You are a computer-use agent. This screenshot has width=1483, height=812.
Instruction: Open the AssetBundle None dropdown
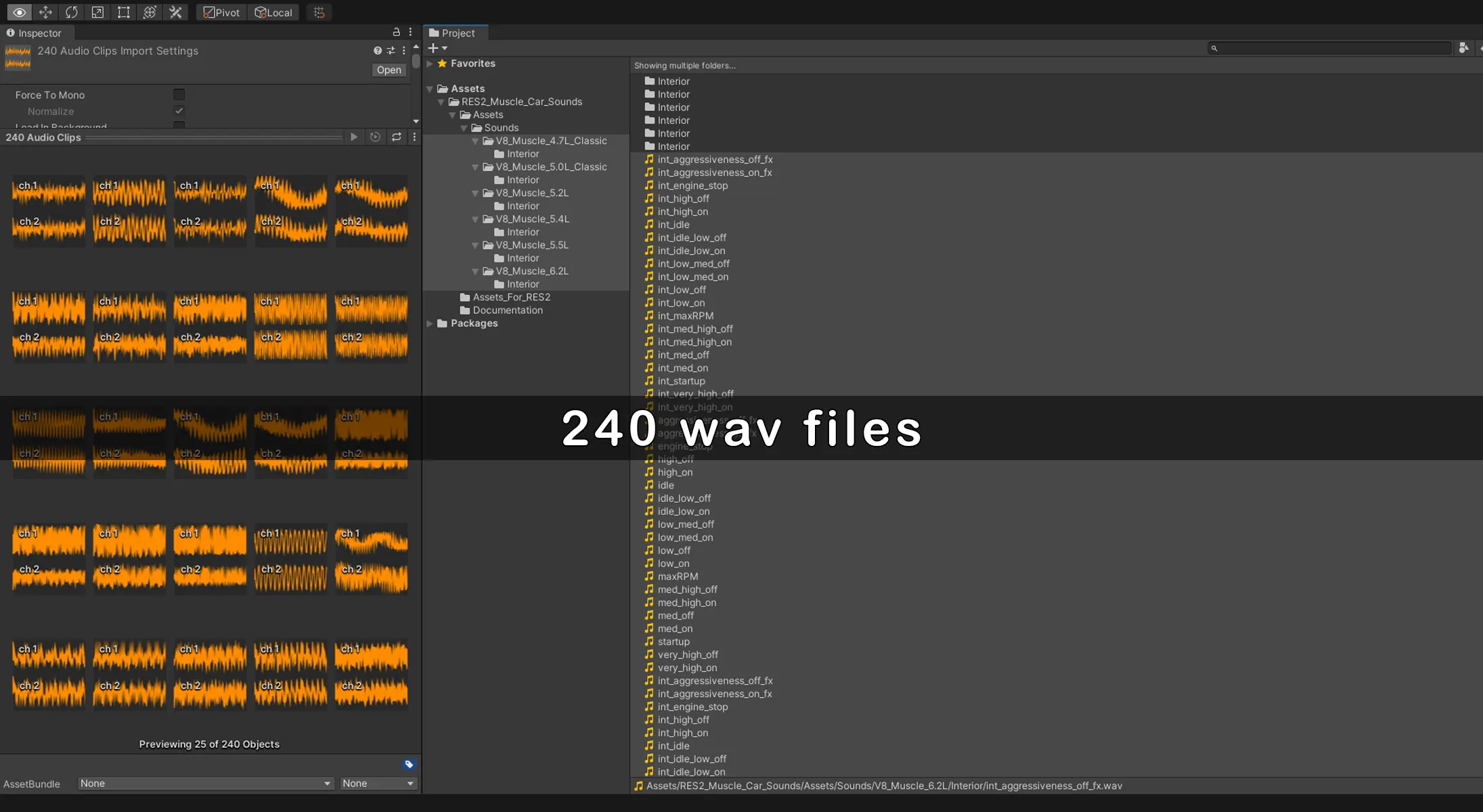(205, 784)
